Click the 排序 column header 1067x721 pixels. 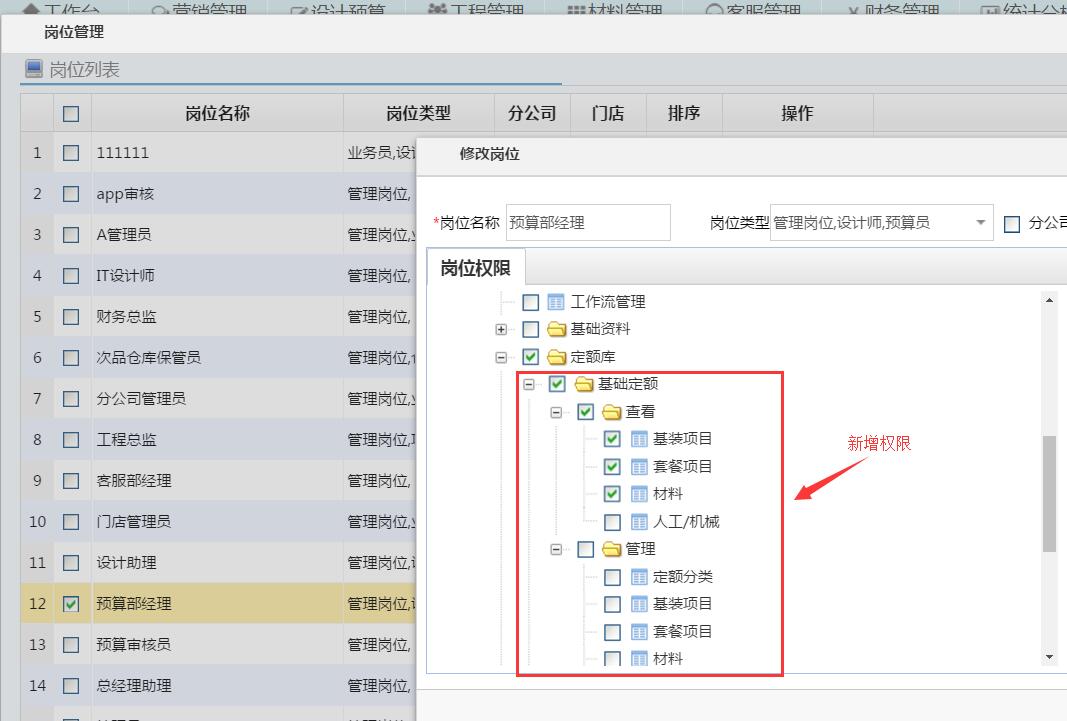point(684,113)
